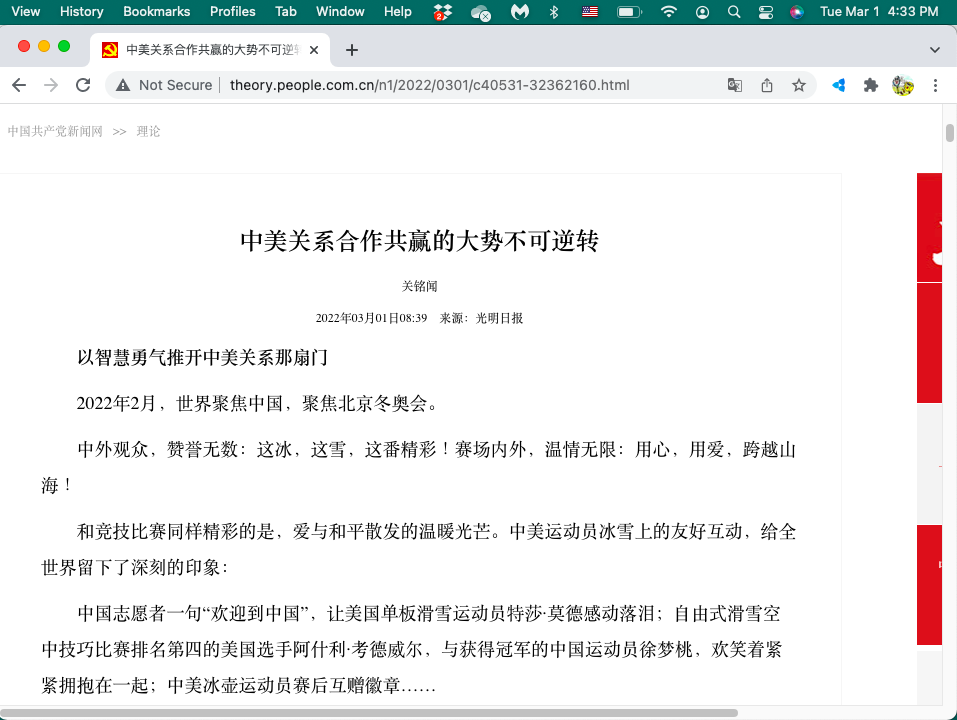Click the horizontal scrollbar at page bottom
The image size is (957, 720).
pyautogui.click(x=370, y=713)
